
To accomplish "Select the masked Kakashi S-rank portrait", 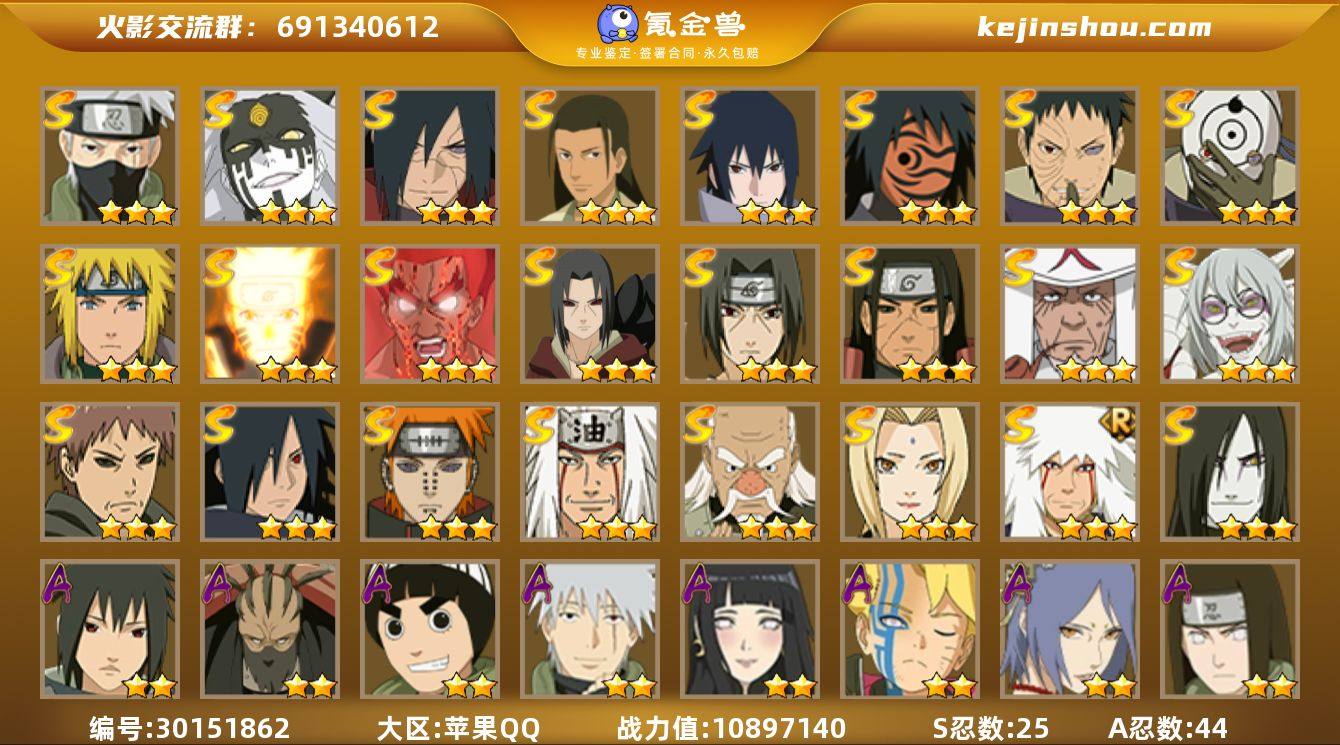I will 110,156.
